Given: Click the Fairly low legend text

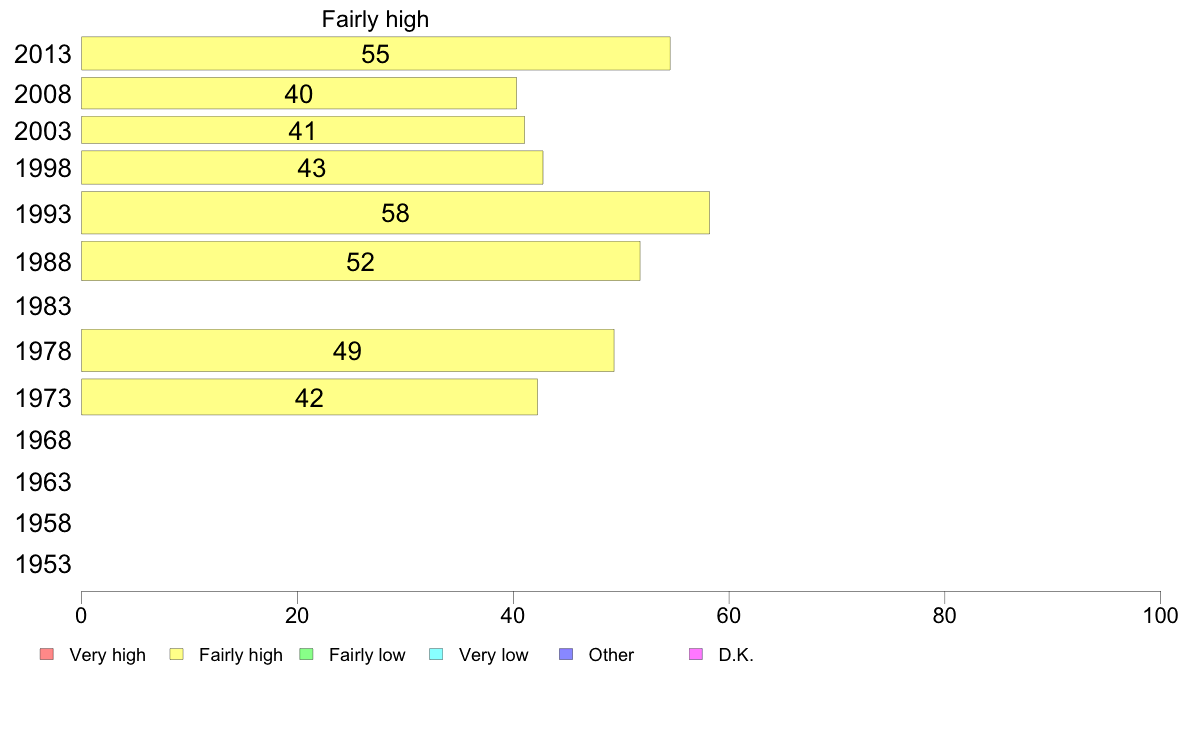Looking at the screenshot, I should click(x=367, y=655).
